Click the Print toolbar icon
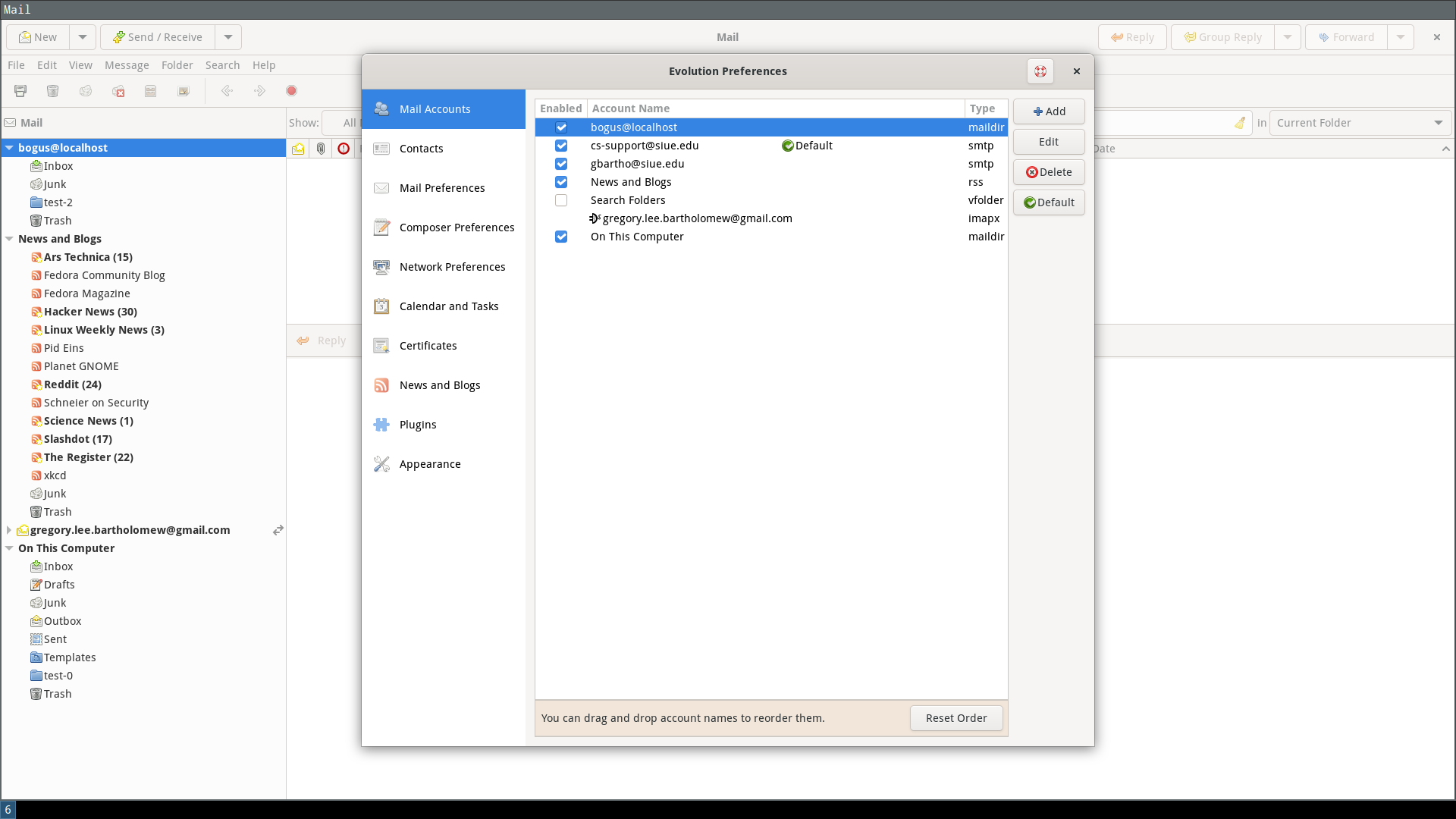1456x819 pixels. point(20,91)
